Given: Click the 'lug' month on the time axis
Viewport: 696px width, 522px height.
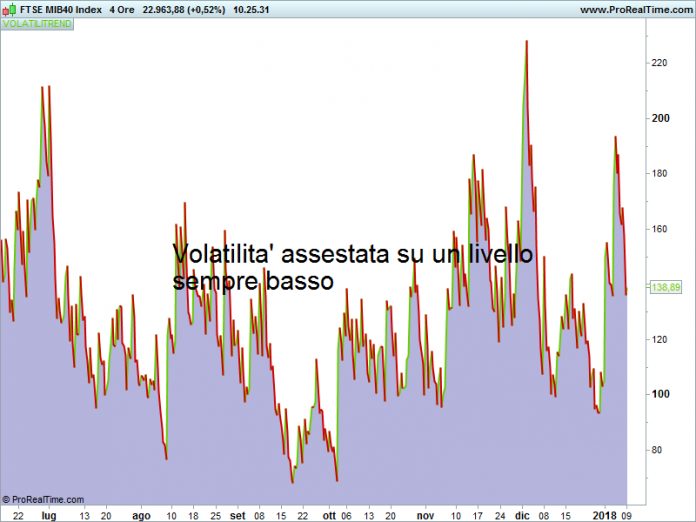Looking at the screenshot, I should pos(49,515).
